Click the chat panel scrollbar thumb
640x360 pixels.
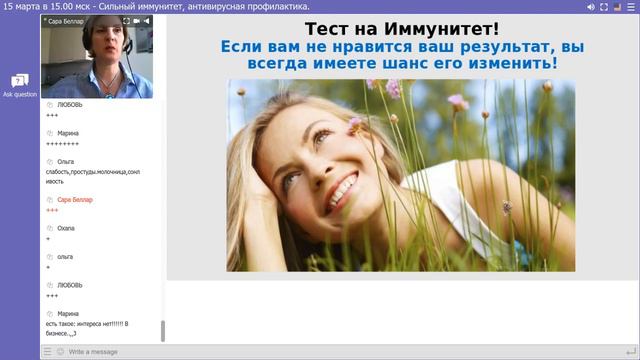point(163,331)
